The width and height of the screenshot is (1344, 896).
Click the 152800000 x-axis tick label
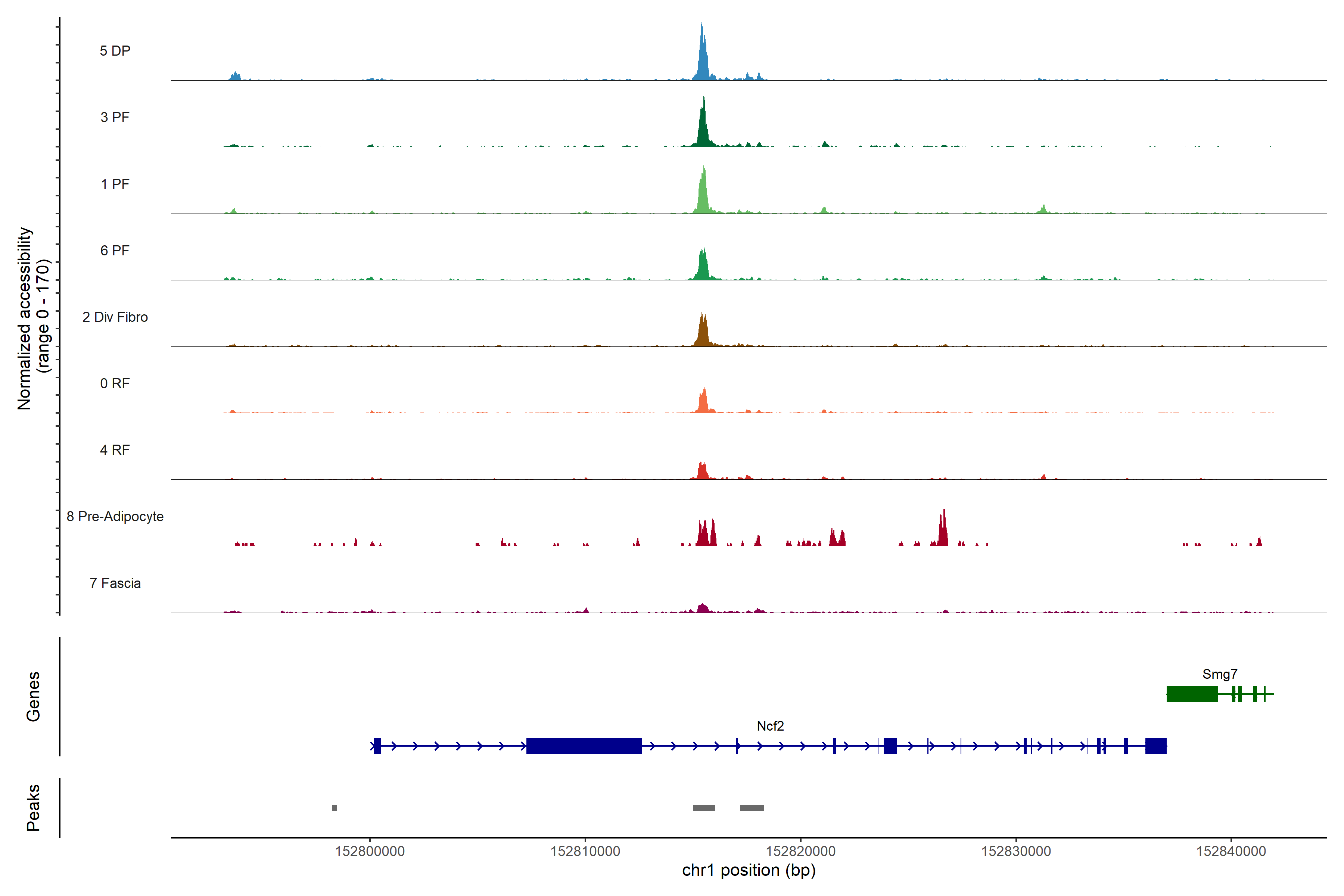[370, 852]
